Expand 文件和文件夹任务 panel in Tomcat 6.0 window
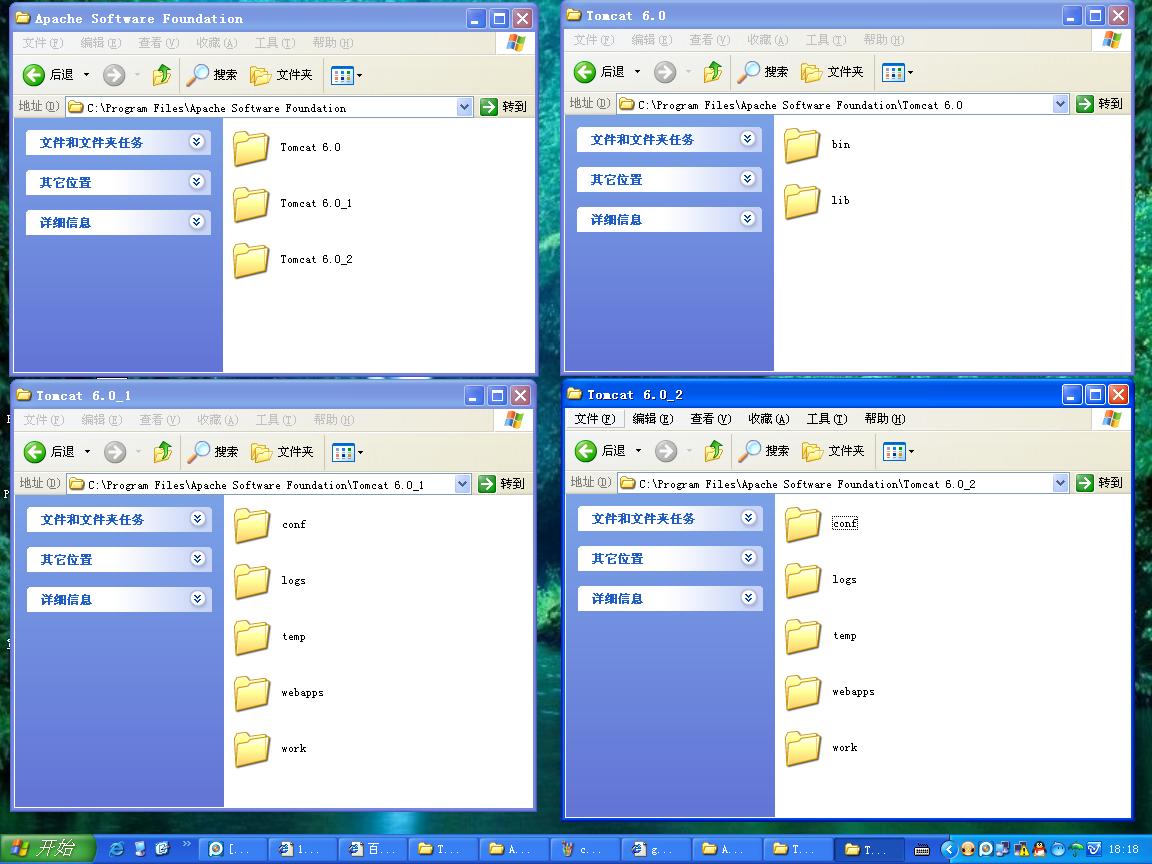This screenshot has height=864, width=1152. [x=747, y=139]
